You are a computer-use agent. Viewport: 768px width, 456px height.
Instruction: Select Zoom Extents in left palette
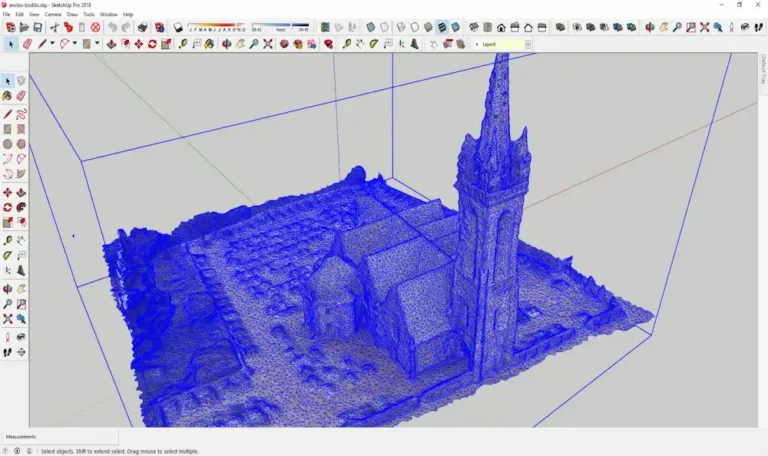tap(7, 319)
